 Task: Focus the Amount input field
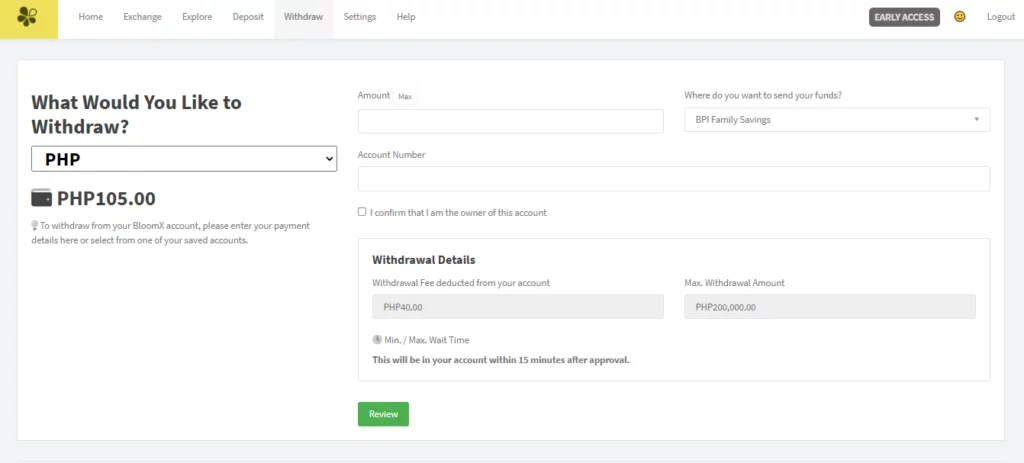[511, 121]
